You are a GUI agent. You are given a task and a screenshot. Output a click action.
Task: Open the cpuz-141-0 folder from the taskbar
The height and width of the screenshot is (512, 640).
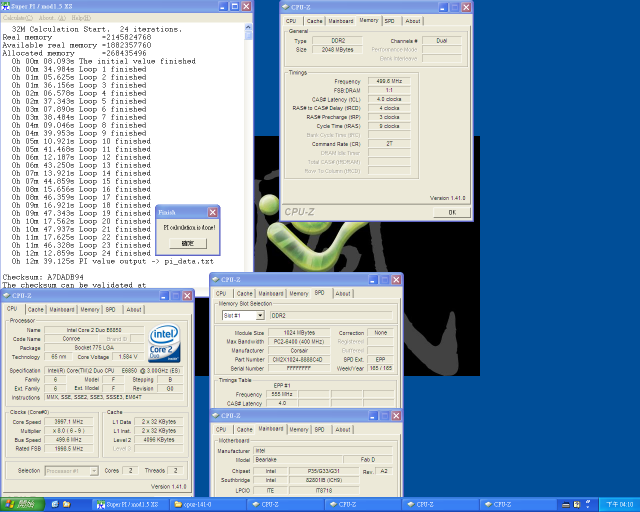pos(208,505)
